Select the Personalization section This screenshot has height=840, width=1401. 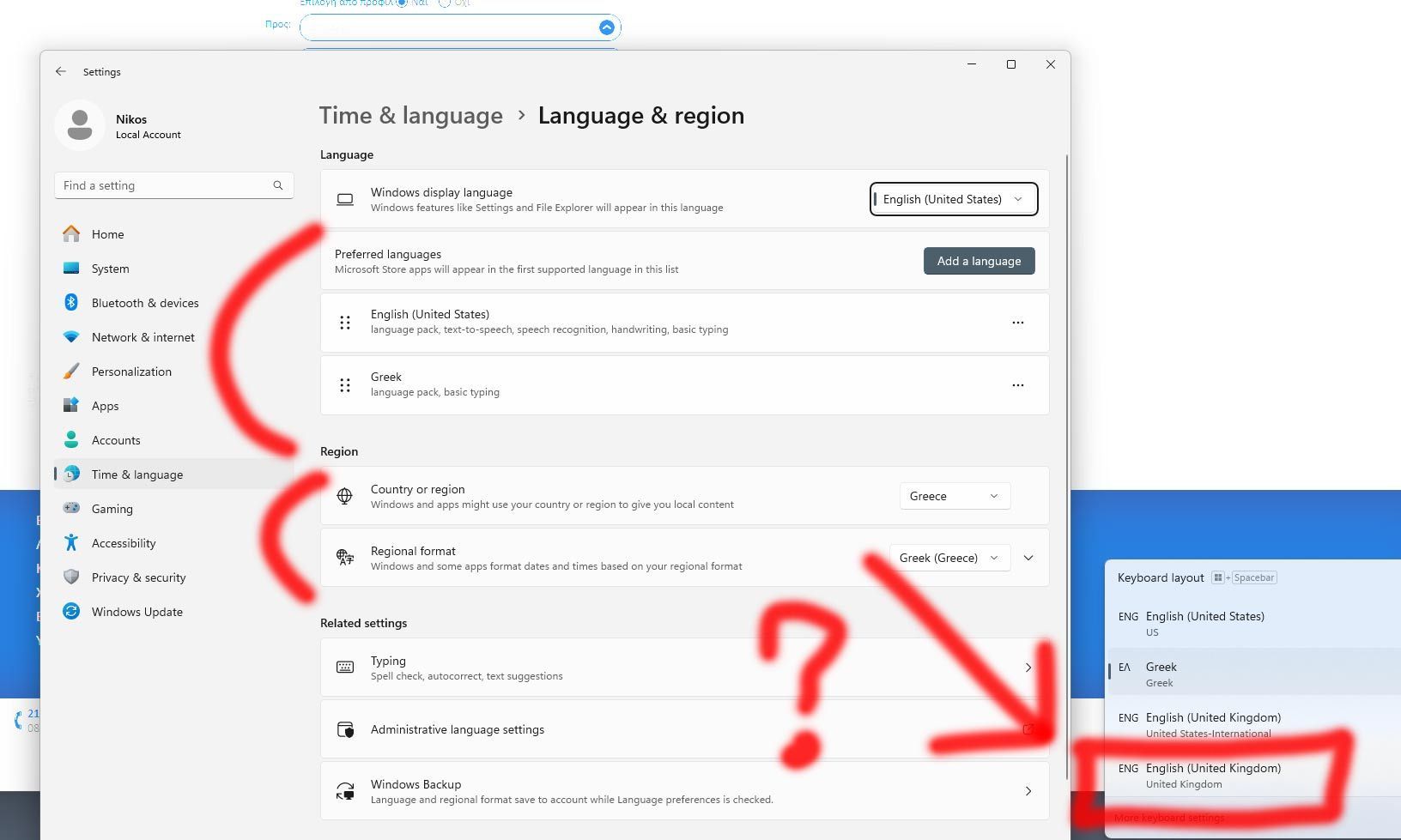pyautogui.click(x=131, y=372)
